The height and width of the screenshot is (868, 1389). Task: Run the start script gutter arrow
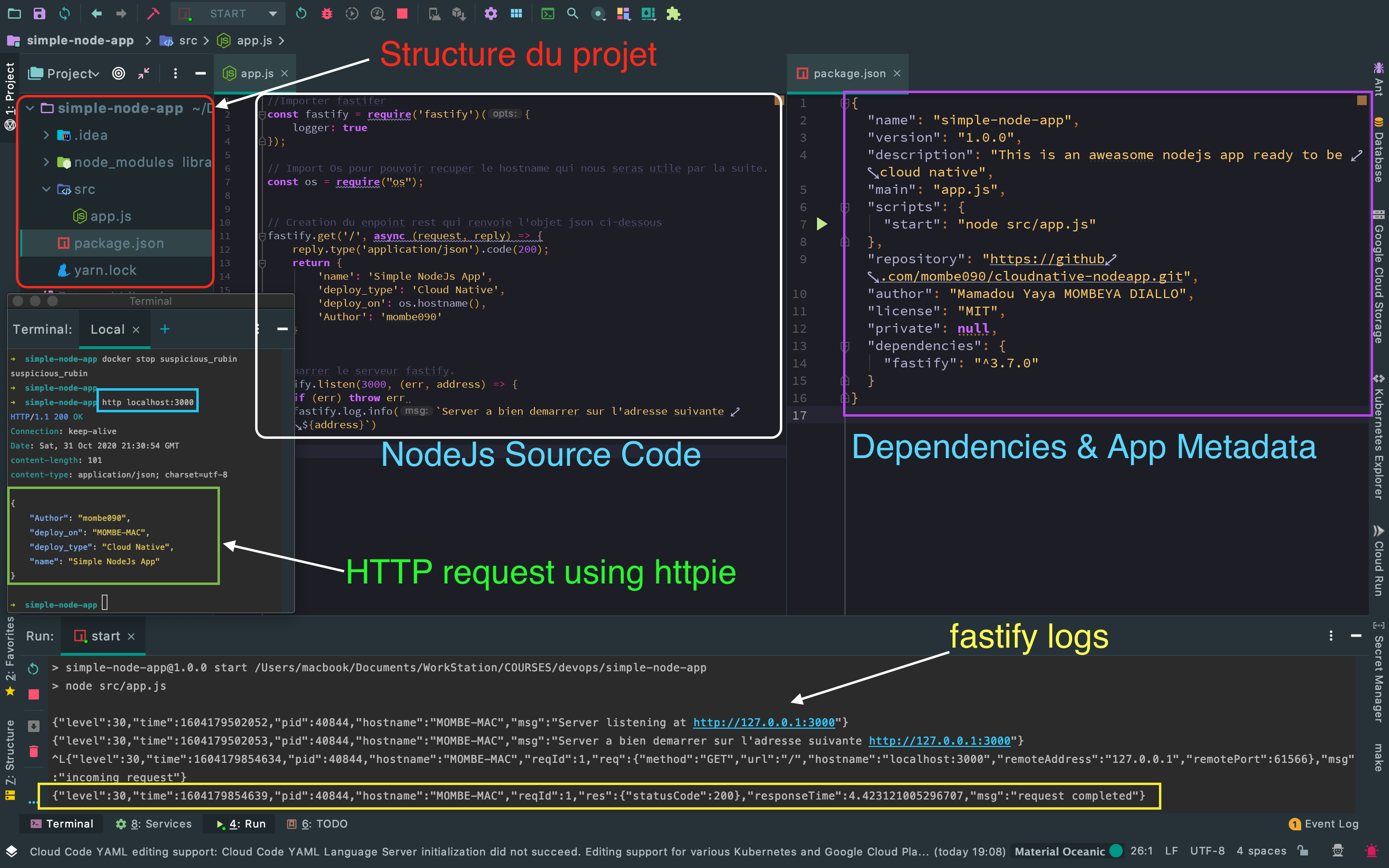click(822, 224)
